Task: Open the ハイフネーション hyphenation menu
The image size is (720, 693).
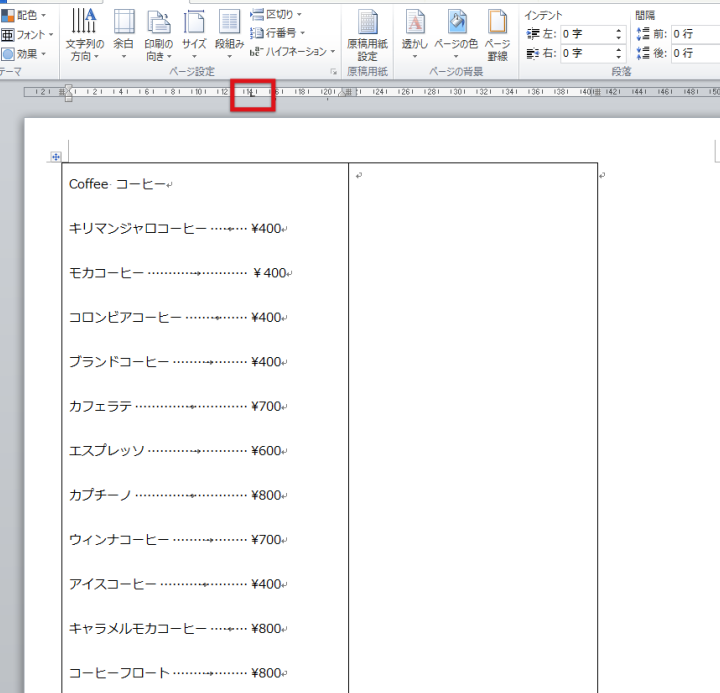Action: [x=292, y=51]
